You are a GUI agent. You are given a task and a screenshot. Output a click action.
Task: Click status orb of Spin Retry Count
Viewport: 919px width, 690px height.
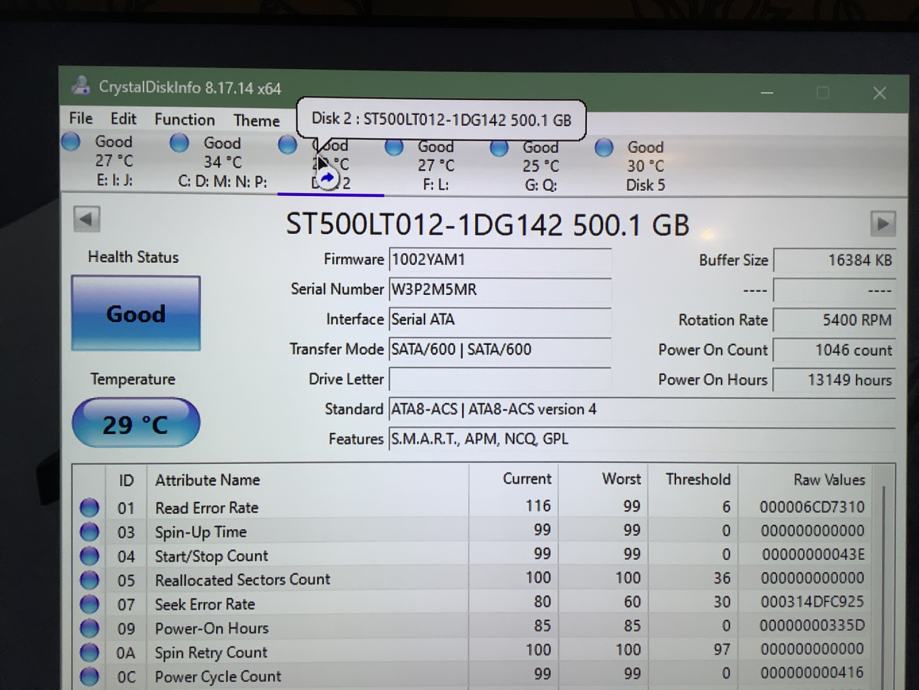(90, 652)
